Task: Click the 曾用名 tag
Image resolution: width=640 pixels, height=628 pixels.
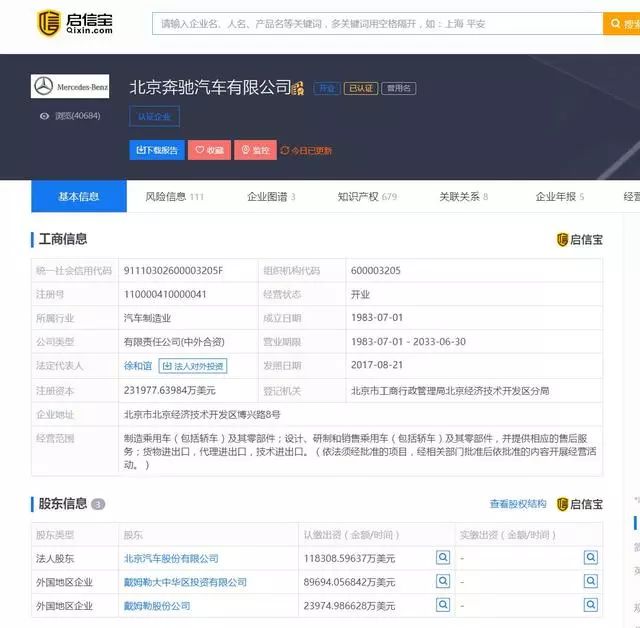Action: coord(399,89)
